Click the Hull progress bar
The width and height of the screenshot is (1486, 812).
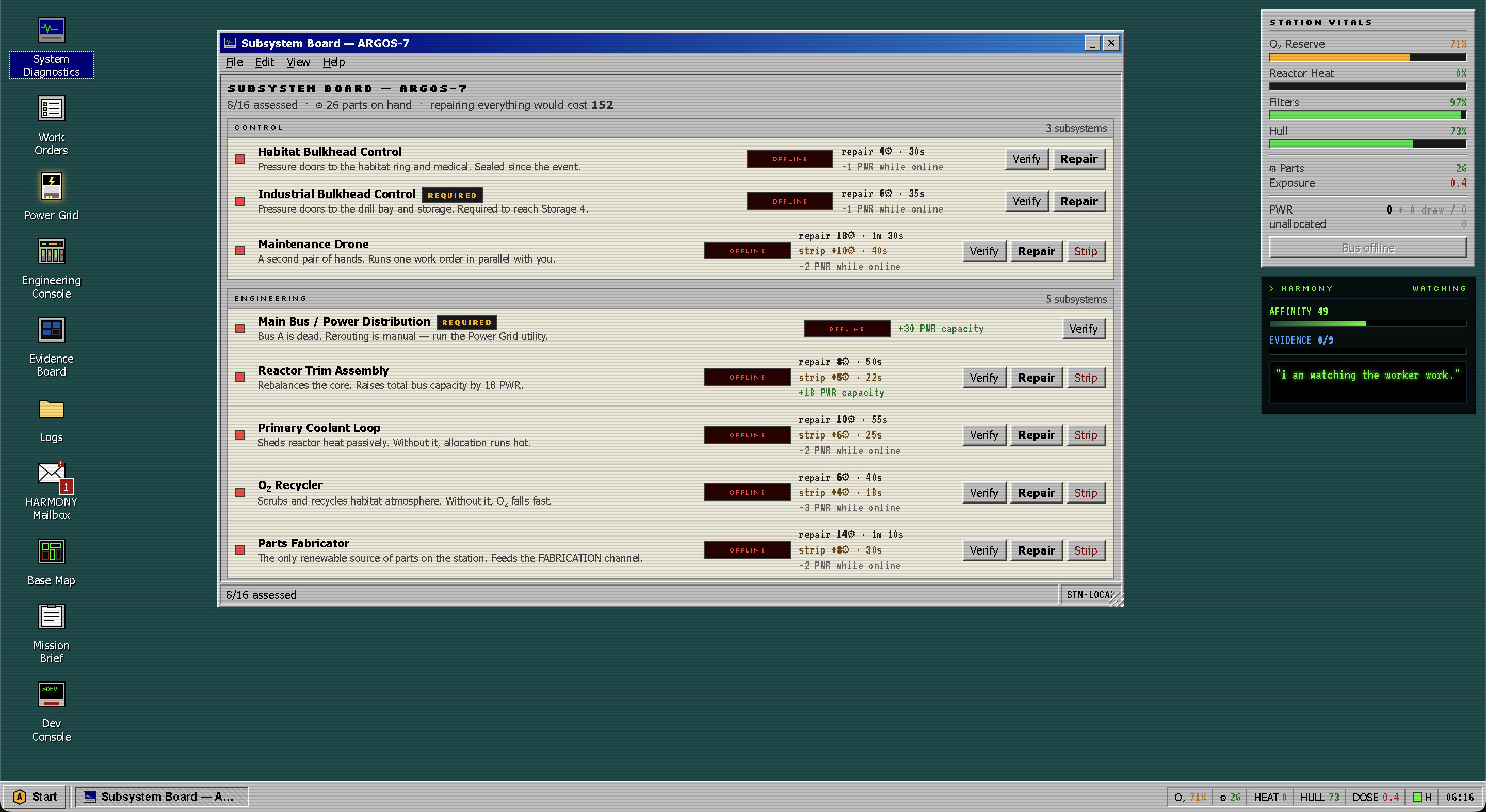click(x=1368, y=144)
